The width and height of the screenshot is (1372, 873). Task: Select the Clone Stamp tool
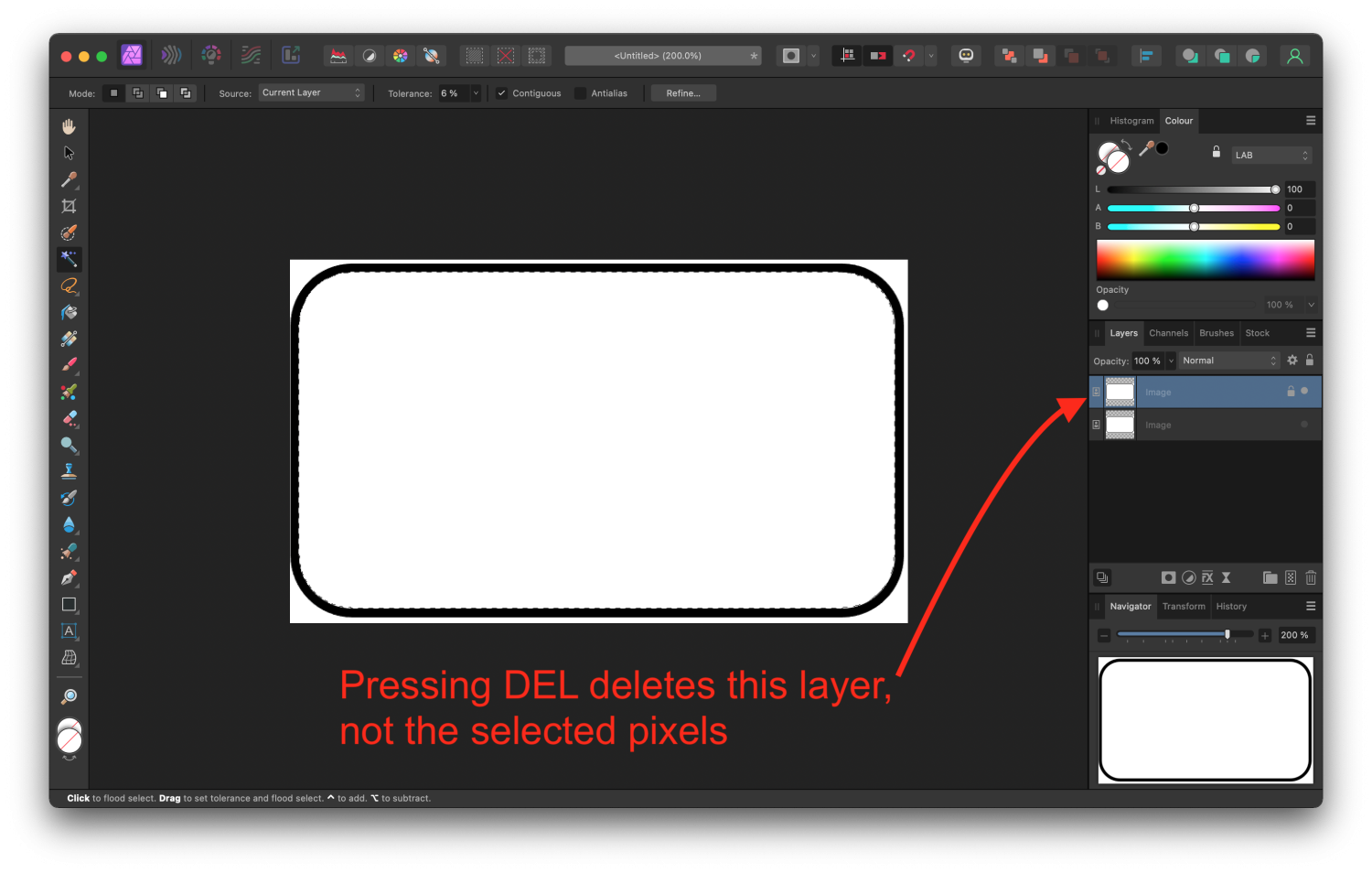click(69, 470)
